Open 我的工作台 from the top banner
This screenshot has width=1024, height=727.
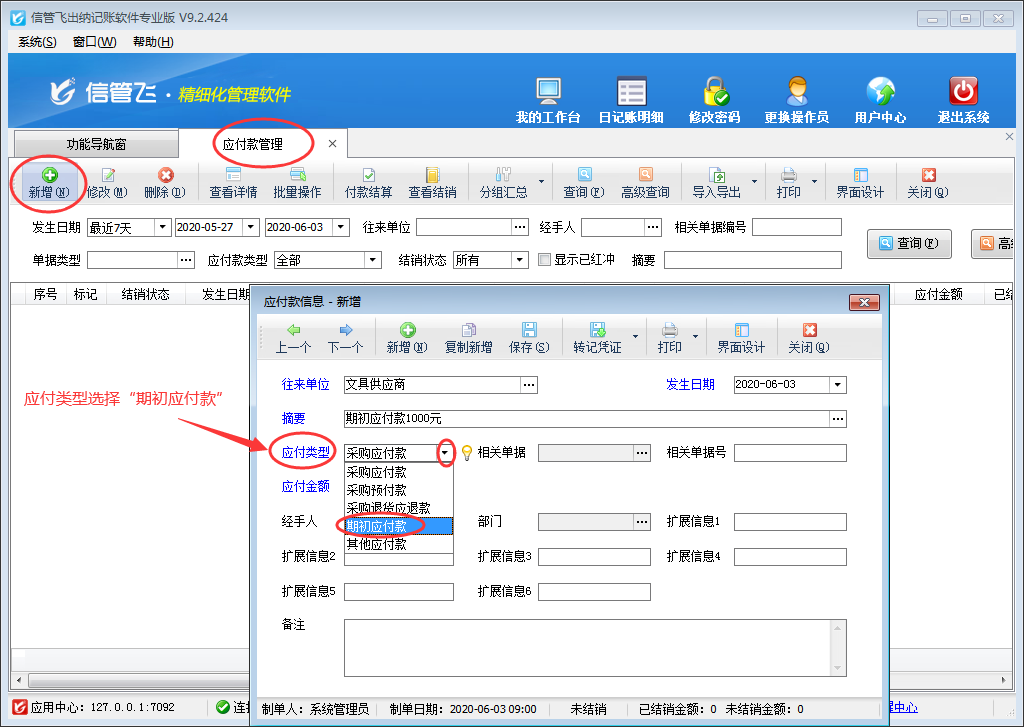(x=548, y=99)
